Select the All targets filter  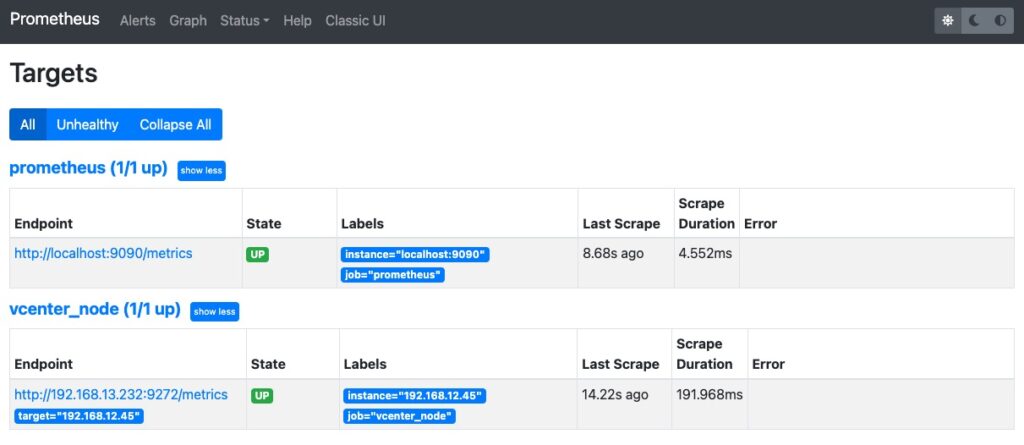point(27,124)
